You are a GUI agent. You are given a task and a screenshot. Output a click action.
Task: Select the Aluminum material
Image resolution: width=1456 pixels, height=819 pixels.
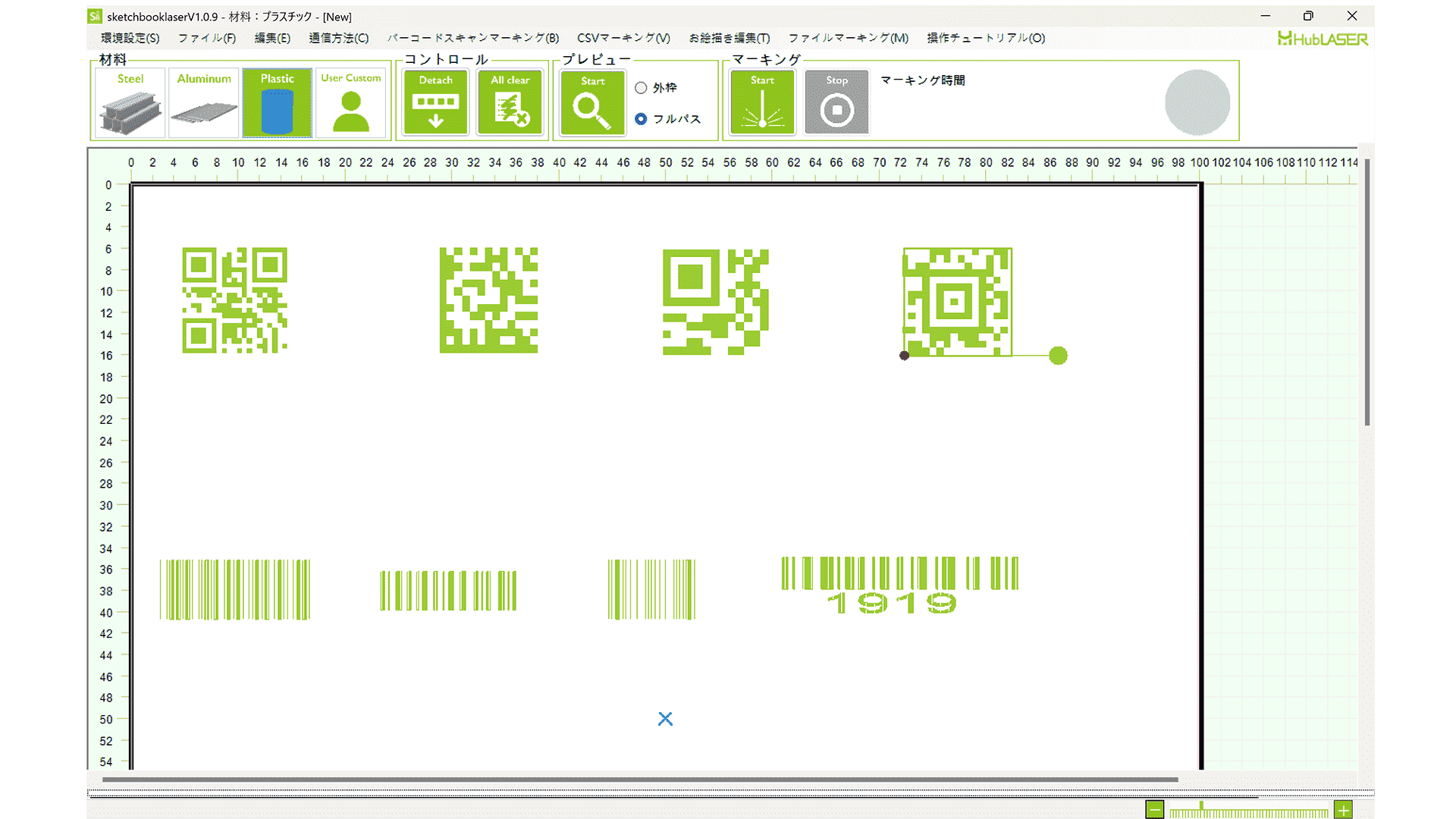[x=204, y=102]
